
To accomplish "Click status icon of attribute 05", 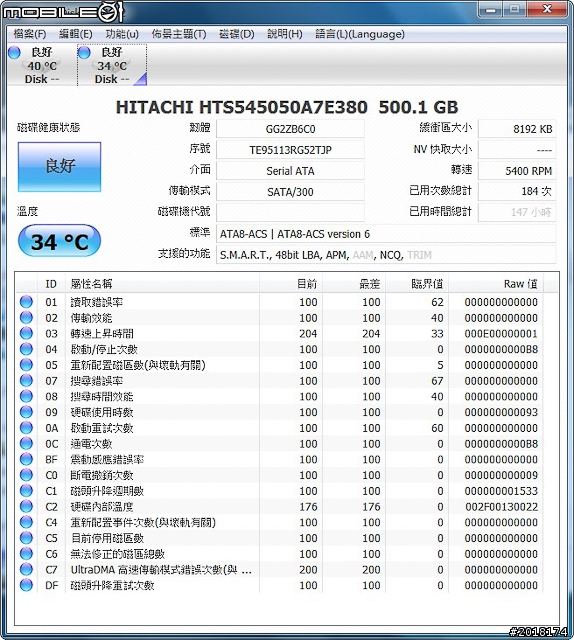I will pos(26,364).
